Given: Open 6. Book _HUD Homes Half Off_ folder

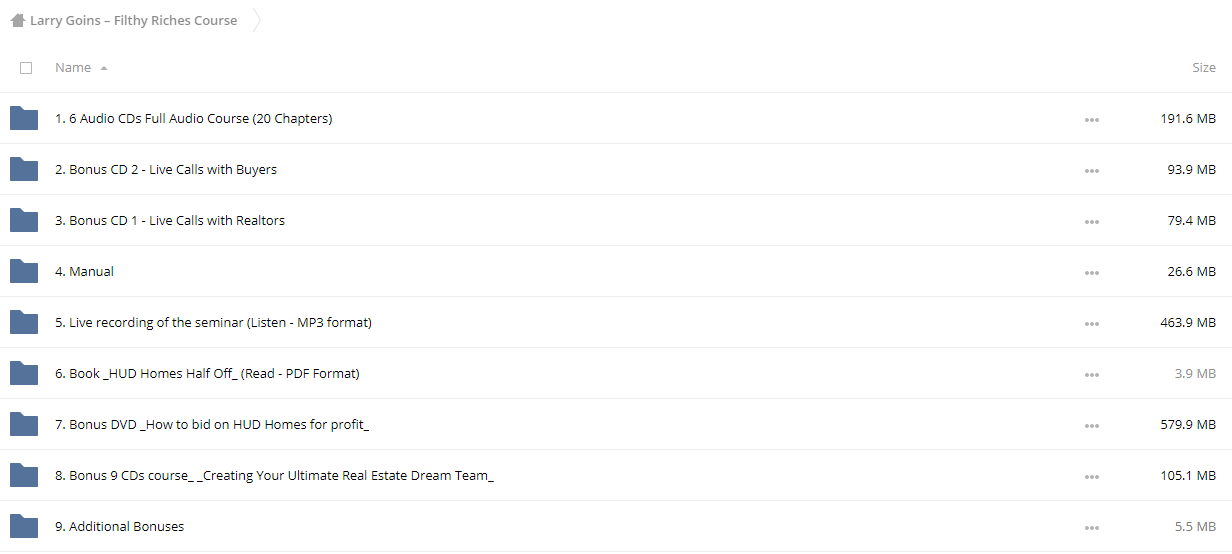Looking at the screenshot, I should point(207,373).
